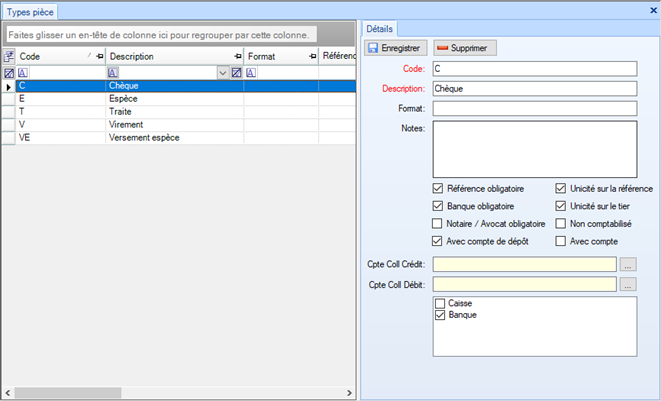
Task: Click the pin icon in Code column header
Action: point(99,57)
